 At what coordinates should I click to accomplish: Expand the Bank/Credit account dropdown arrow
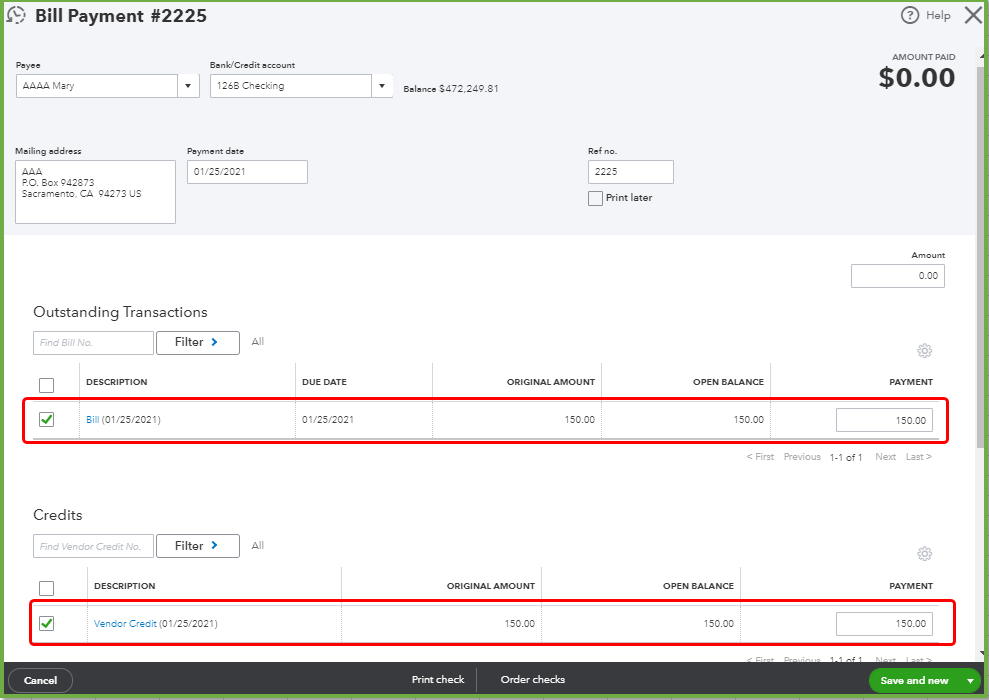(x=382, y=86)
